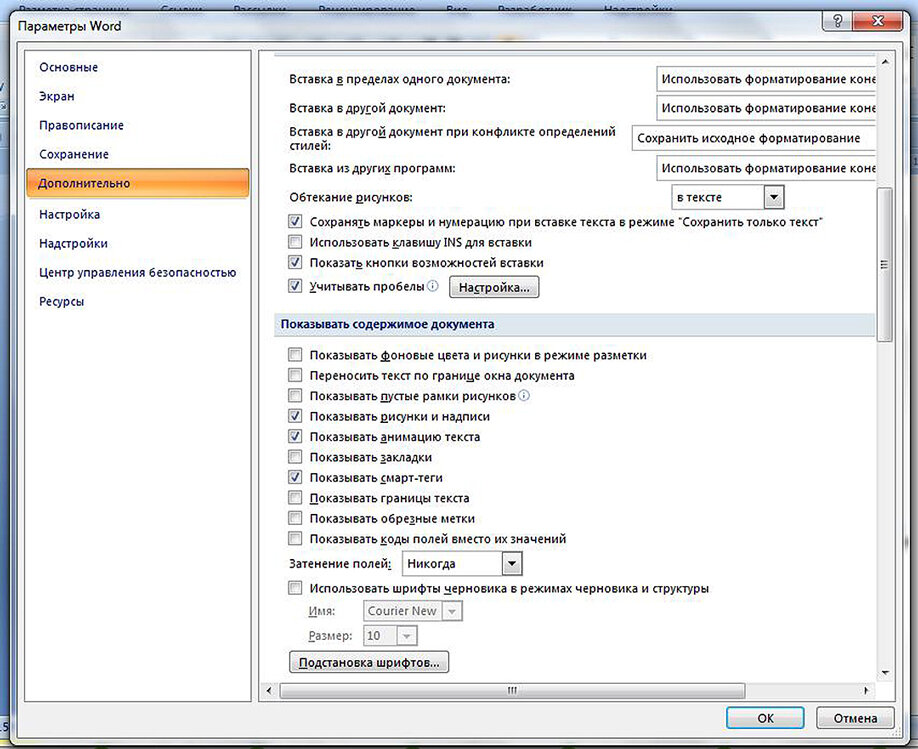Click the vertical scrollbar down arrow
The image size is (918, 749).
tap(885, 673)
